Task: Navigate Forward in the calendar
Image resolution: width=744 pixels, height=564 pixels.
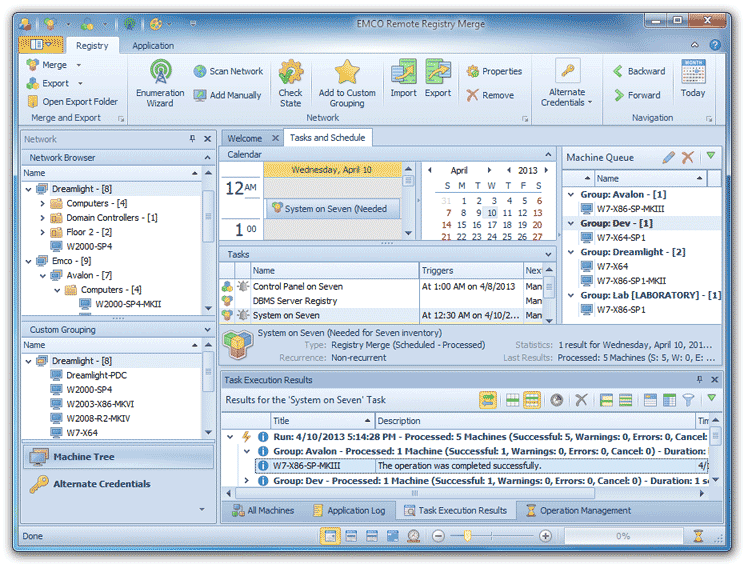Action: (637, 95)
